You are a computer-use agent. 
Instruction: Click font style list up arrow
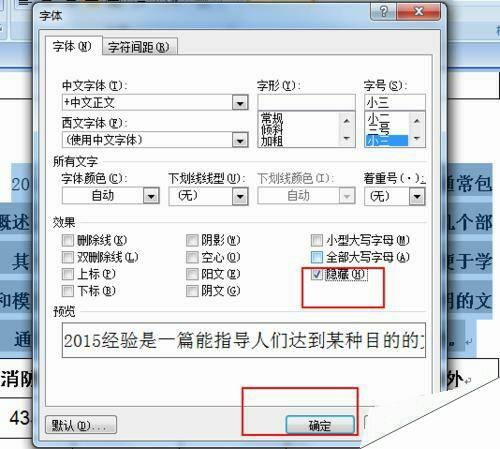point(347,121)
